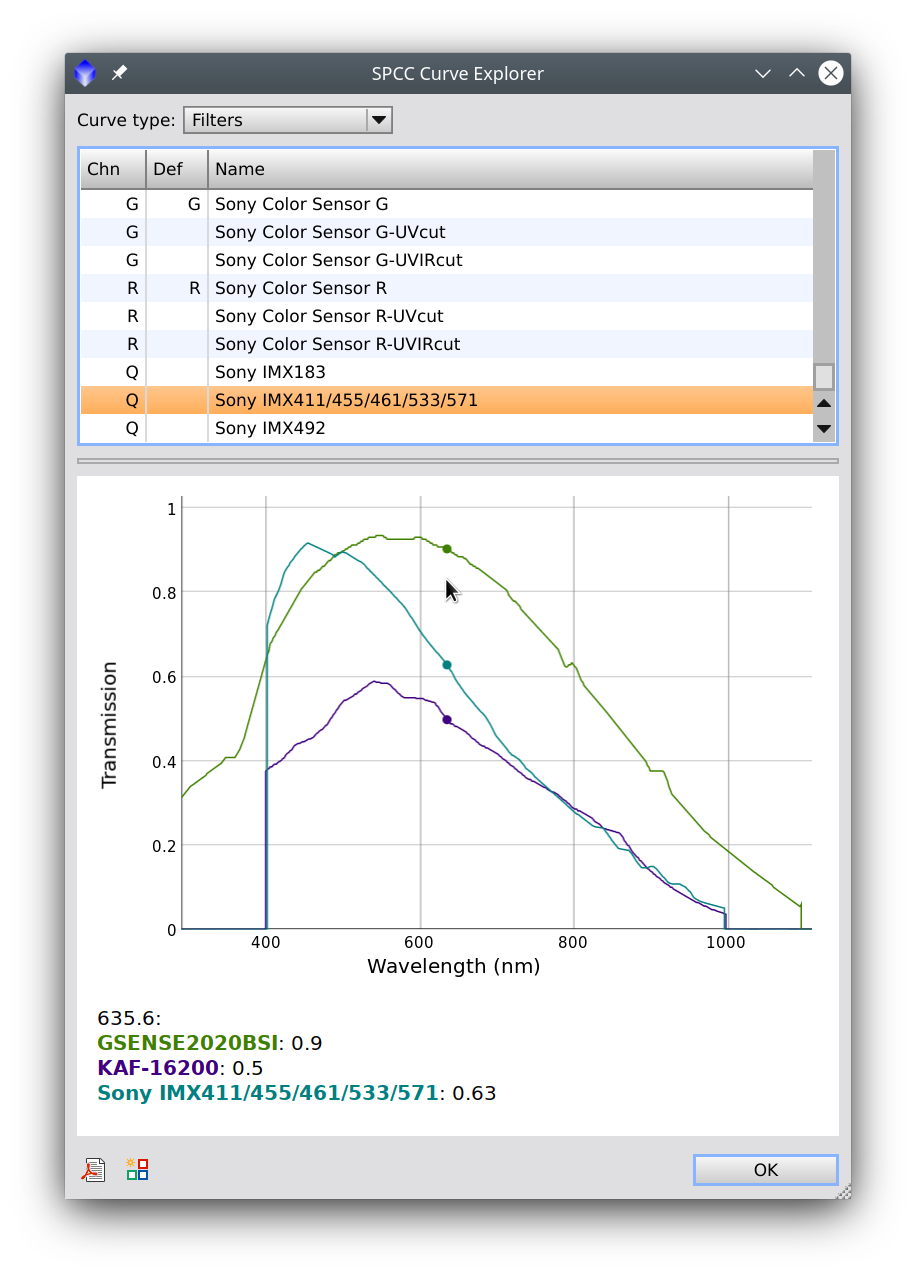Screen dimensions: 916x1276
Task: Select Sony Color Sensor G-UVIRcut row
Action: [447, 260]
